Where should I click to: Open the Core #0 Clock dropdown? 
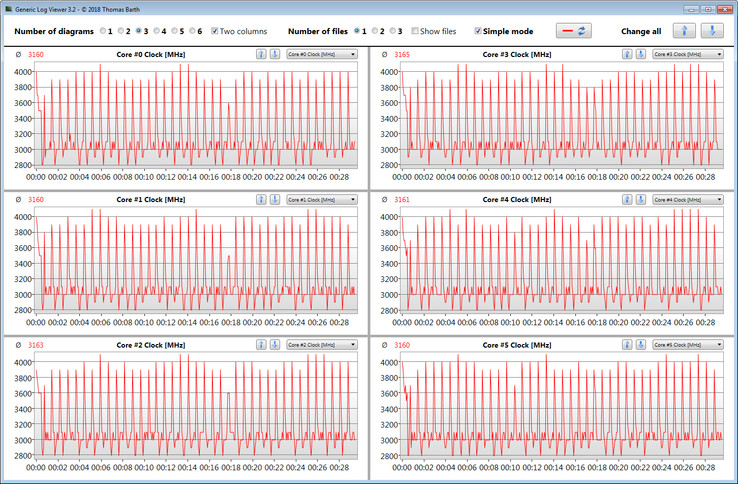click(x=321, y=54)
